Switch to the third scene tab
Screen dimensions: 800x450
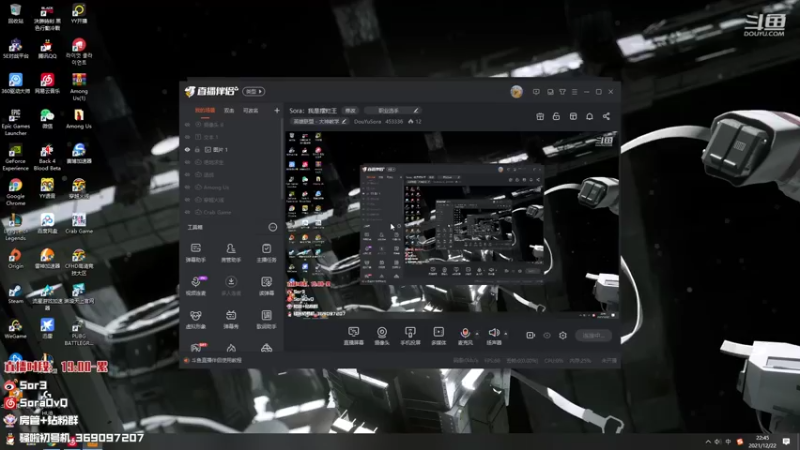tap(251, 110)
